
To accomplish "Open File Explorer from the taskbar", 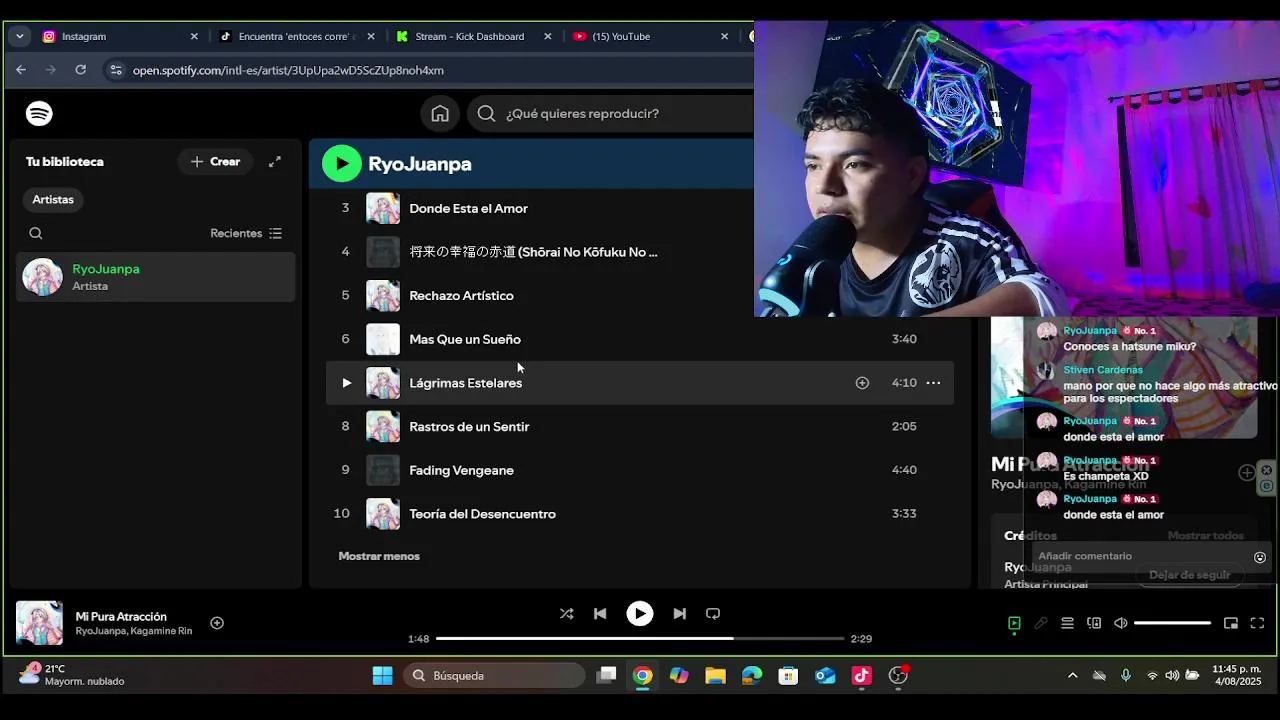I will point(715,676).
